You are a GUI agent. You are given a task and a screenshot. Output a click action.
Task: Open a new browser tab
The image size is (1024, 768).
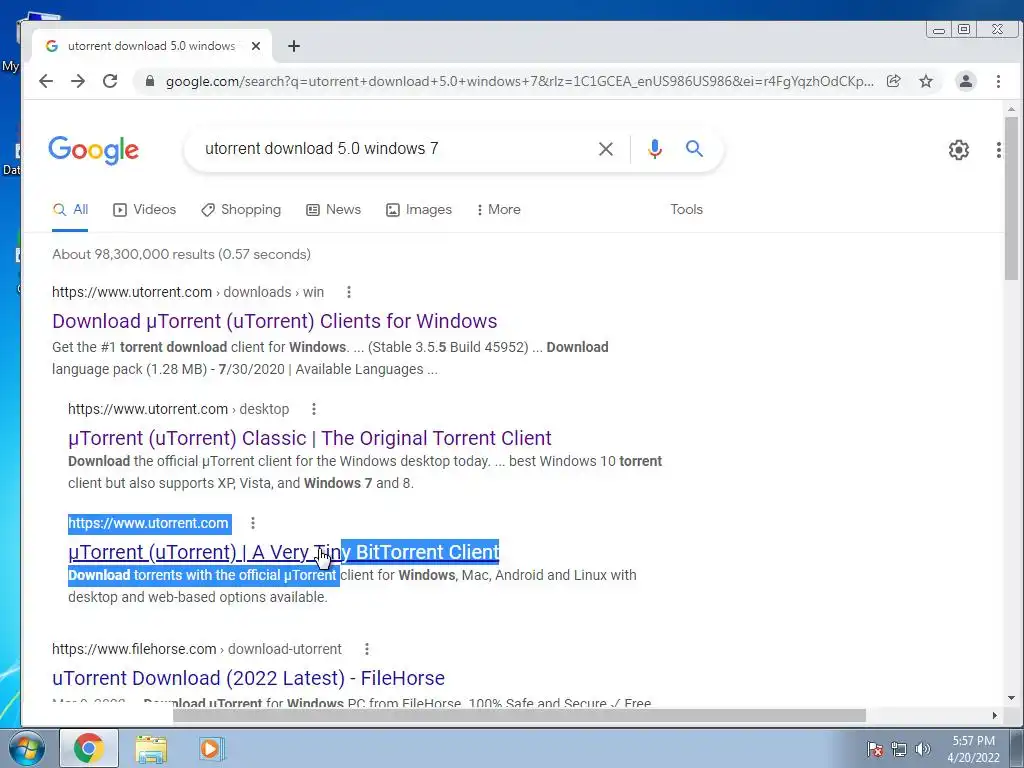tap(294, 46)
